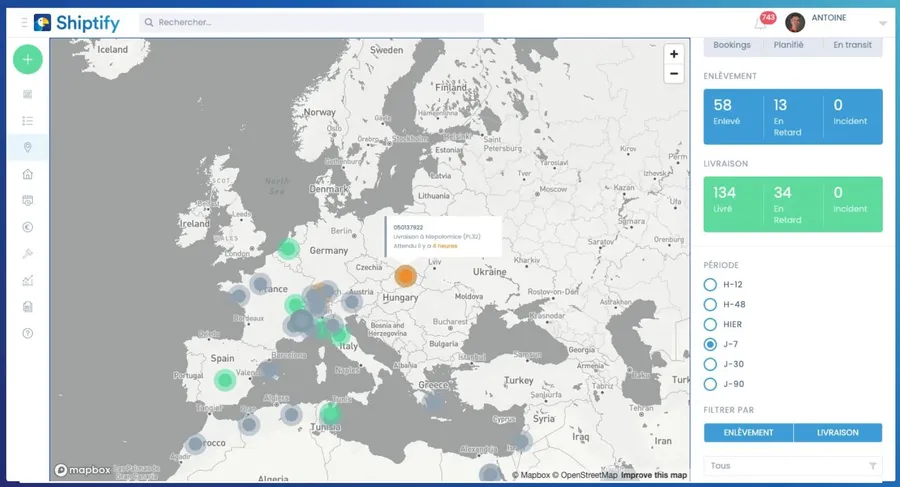The image size is (900, 487).
Task: Open the home sidebar icon
Action: click(x=28, y=174)
